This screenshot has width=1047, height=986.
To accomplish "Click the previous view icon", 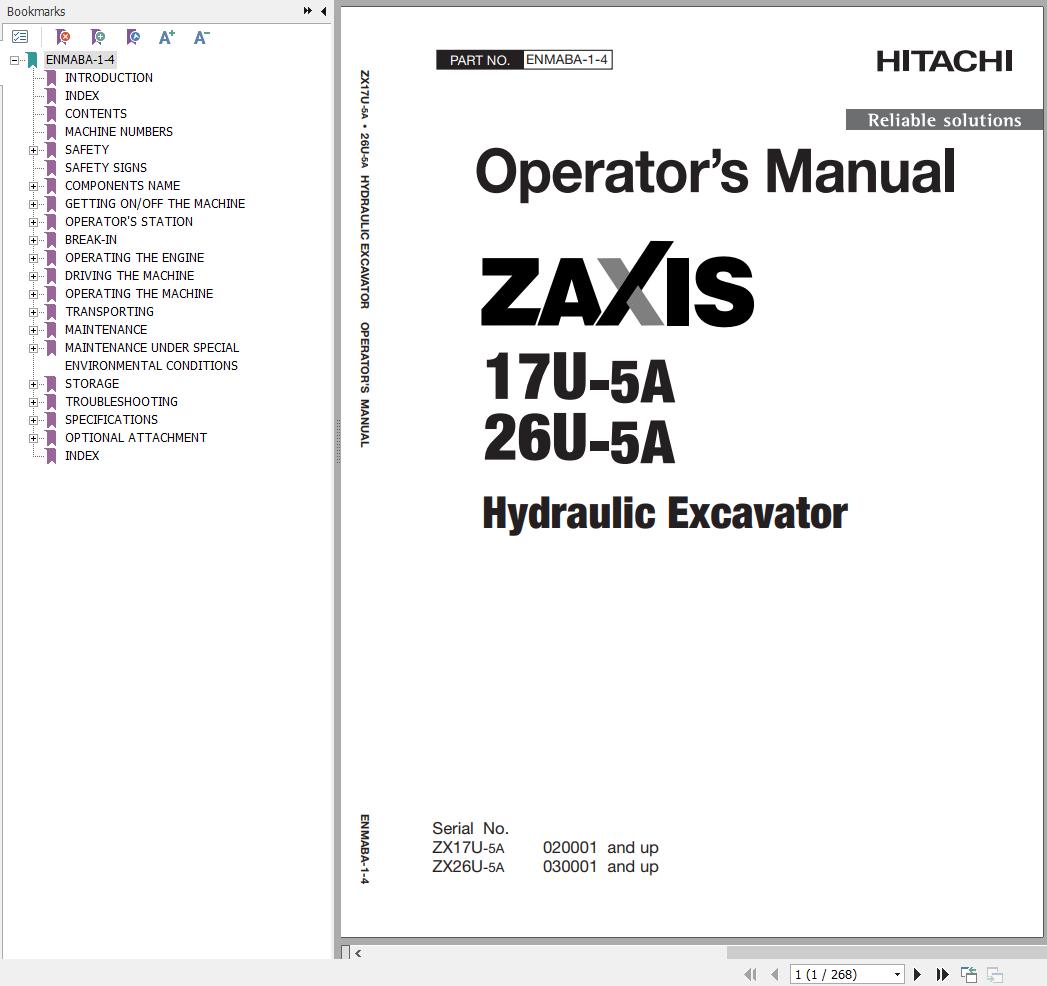I will 969,975.
